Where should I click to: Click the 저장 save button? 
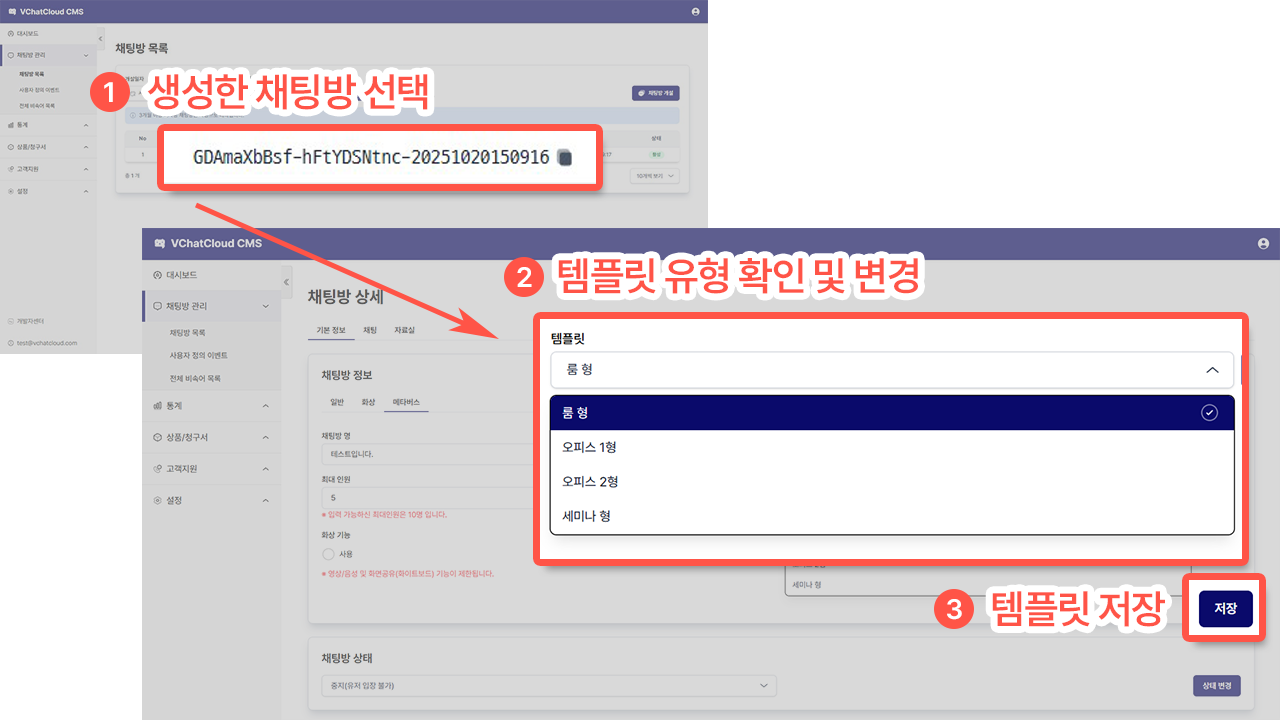click(x=1224, y=608)
